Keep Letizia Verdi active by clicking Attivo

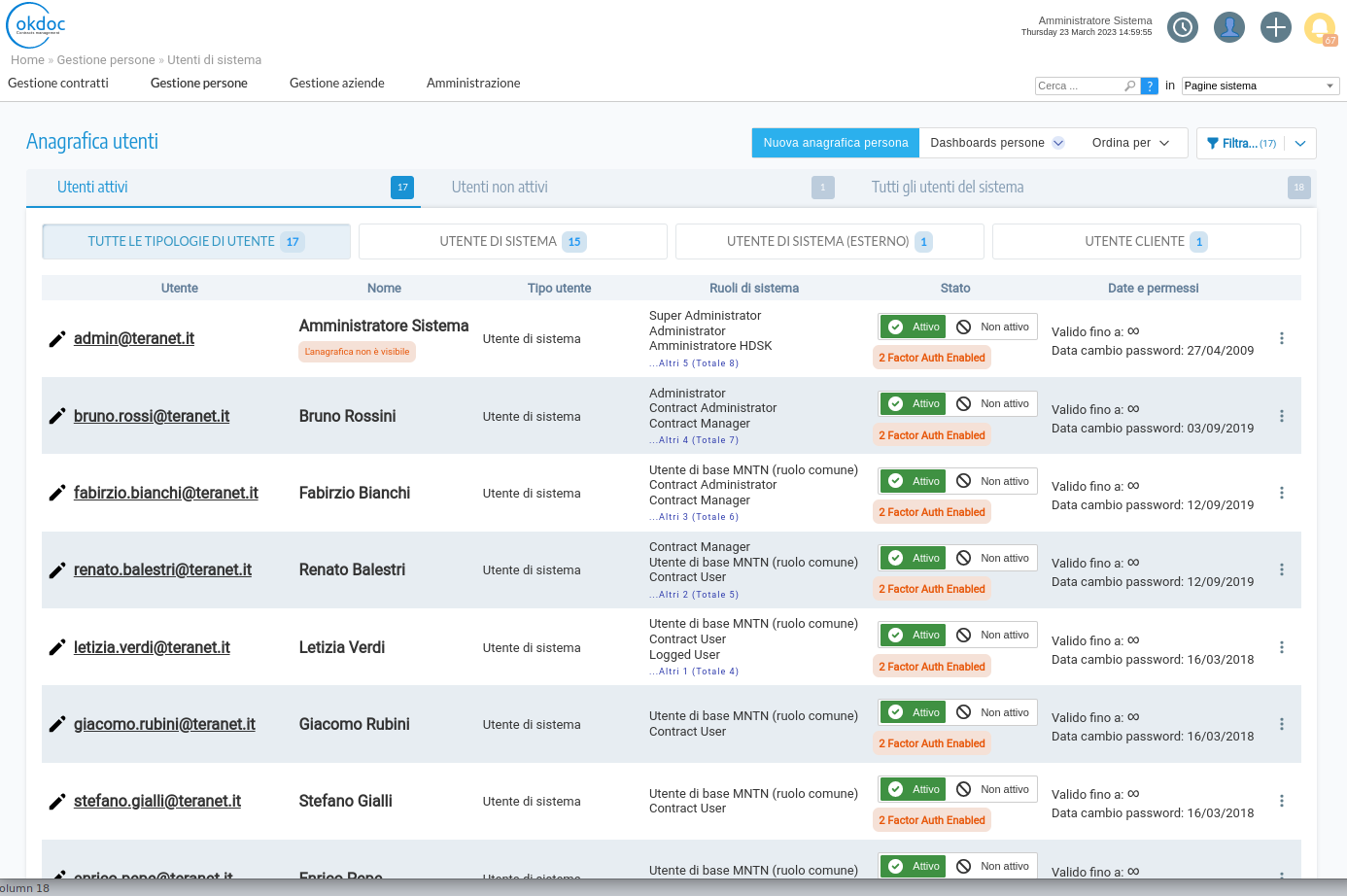click(x=912, y=635)
